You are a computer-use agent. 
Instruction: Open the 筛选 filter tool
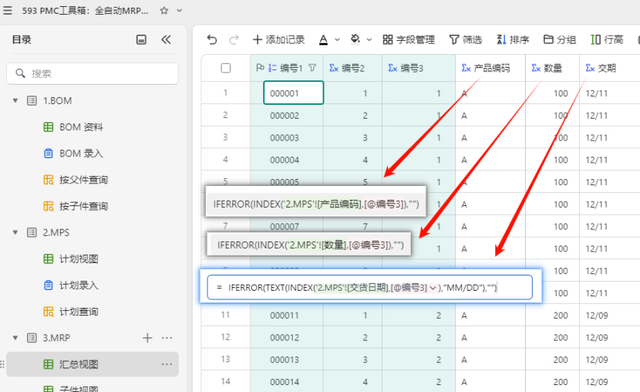coord(466,40)
